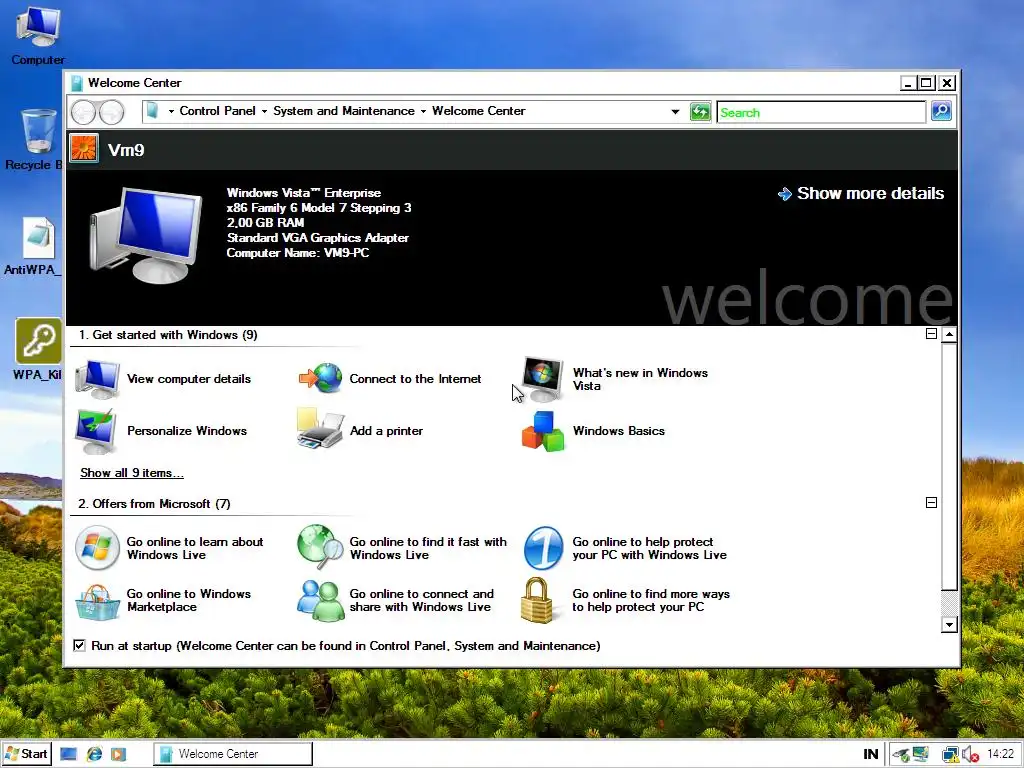The height and width of the screenshot is (768, 1024).
Task: Uncheck the Run at startup checkbox
Action: pos(79,645)
